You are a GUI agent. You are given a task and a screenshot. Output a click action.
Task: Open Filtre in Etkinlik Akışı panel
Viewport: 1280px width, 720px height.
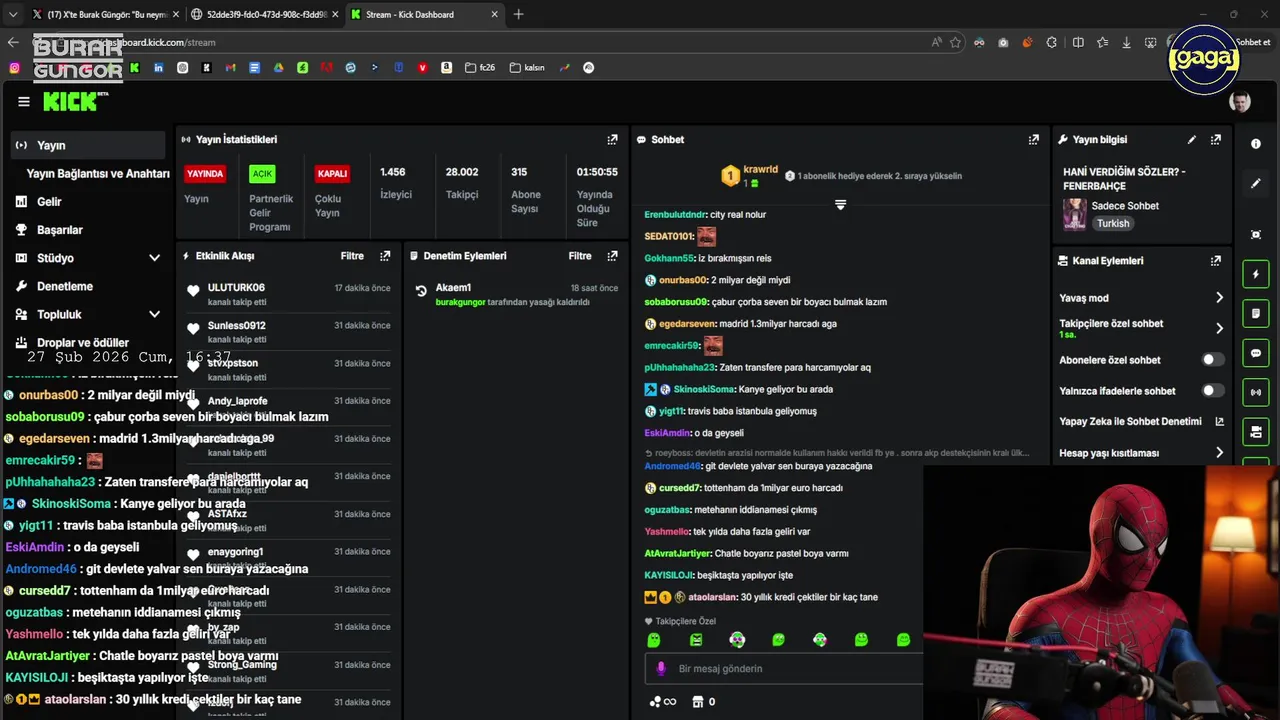[x=352, y=256]
